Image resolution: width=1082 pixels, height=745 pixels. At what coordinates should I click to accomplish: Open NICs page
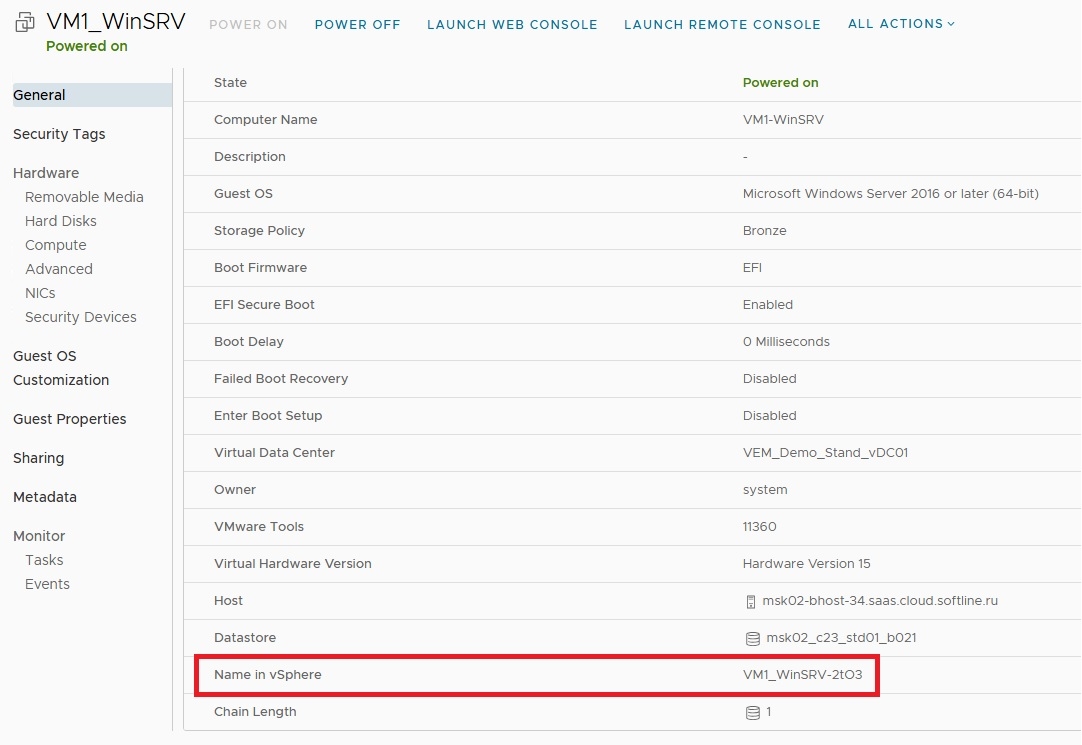click(x=40, y=293)
